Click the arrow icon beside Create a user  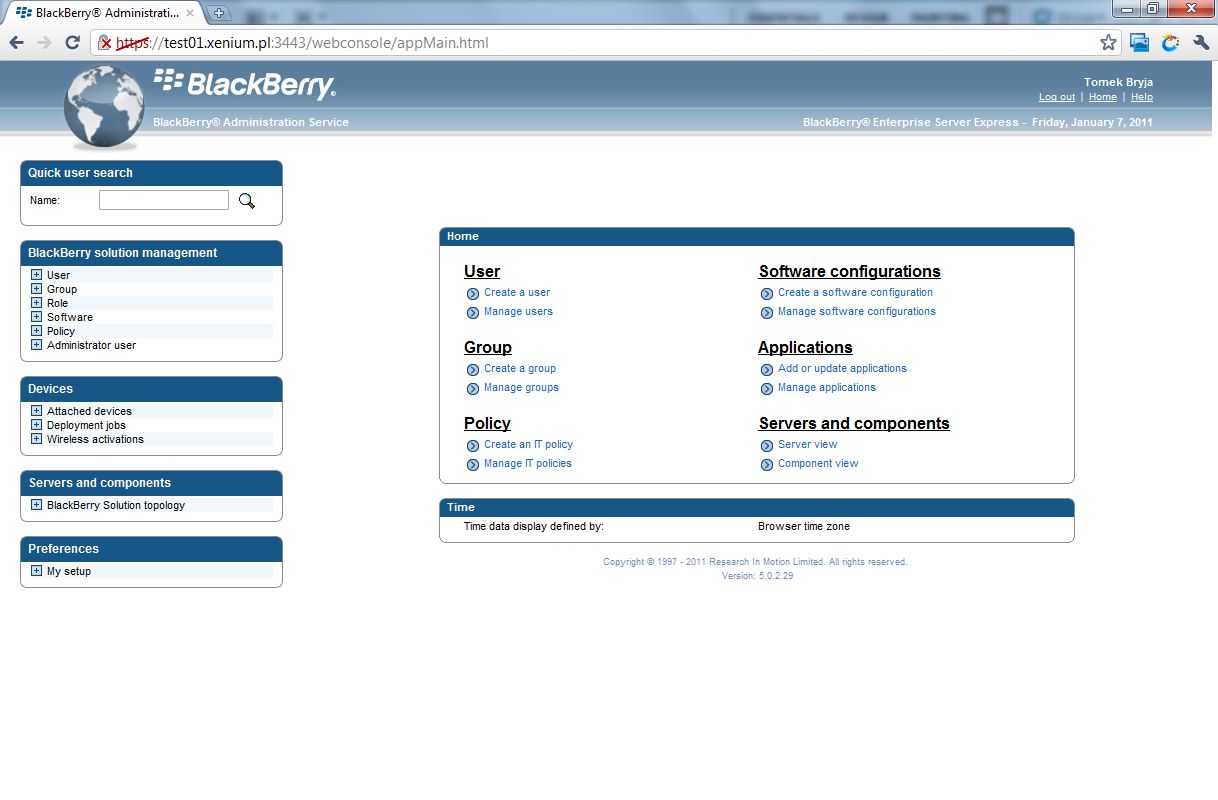pyautogui.click(x=473, y=293)
